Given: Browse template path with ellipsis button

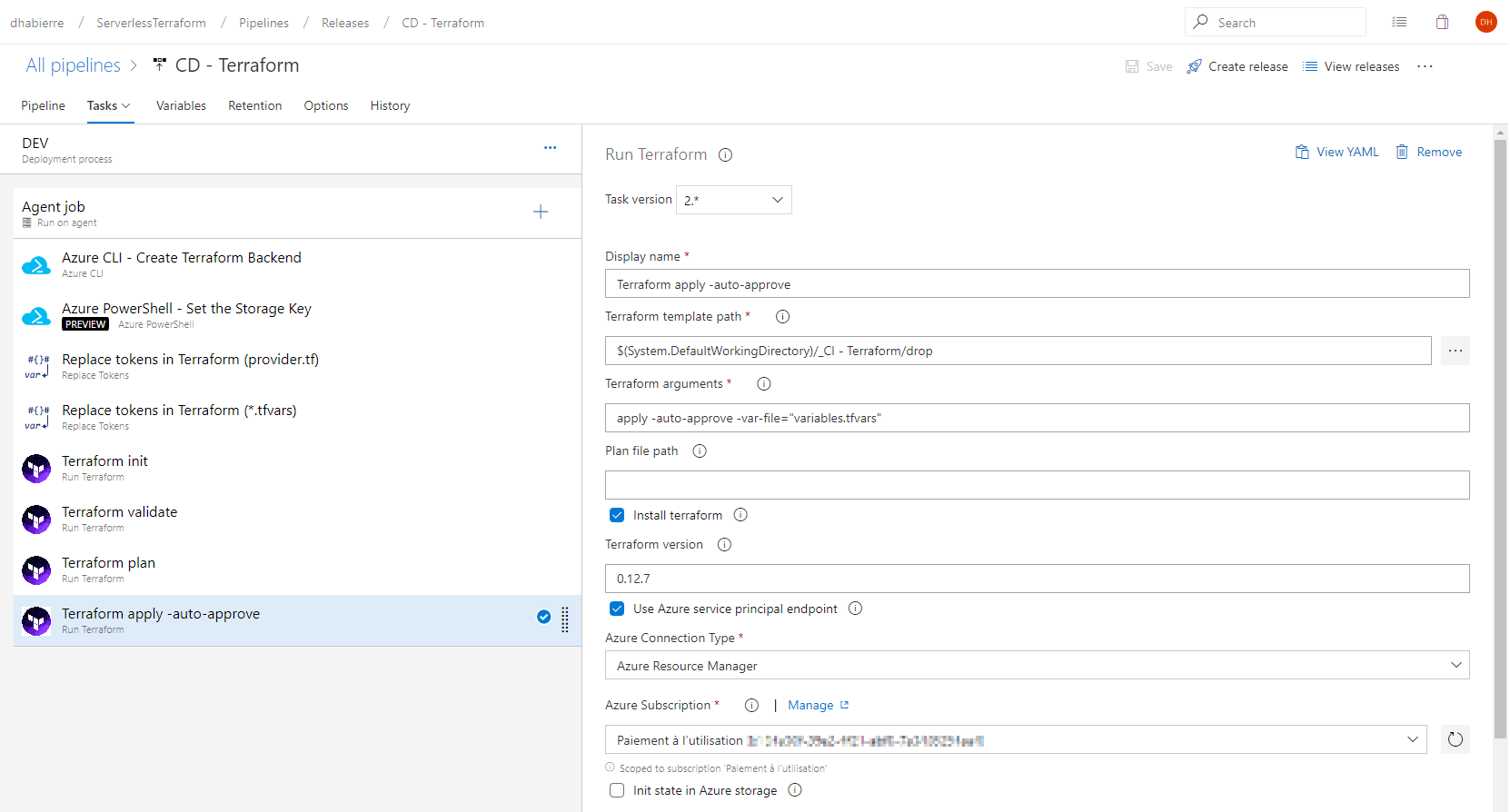Looking at the screenshot, I should pyautogui.click(x=1455, y=351).
